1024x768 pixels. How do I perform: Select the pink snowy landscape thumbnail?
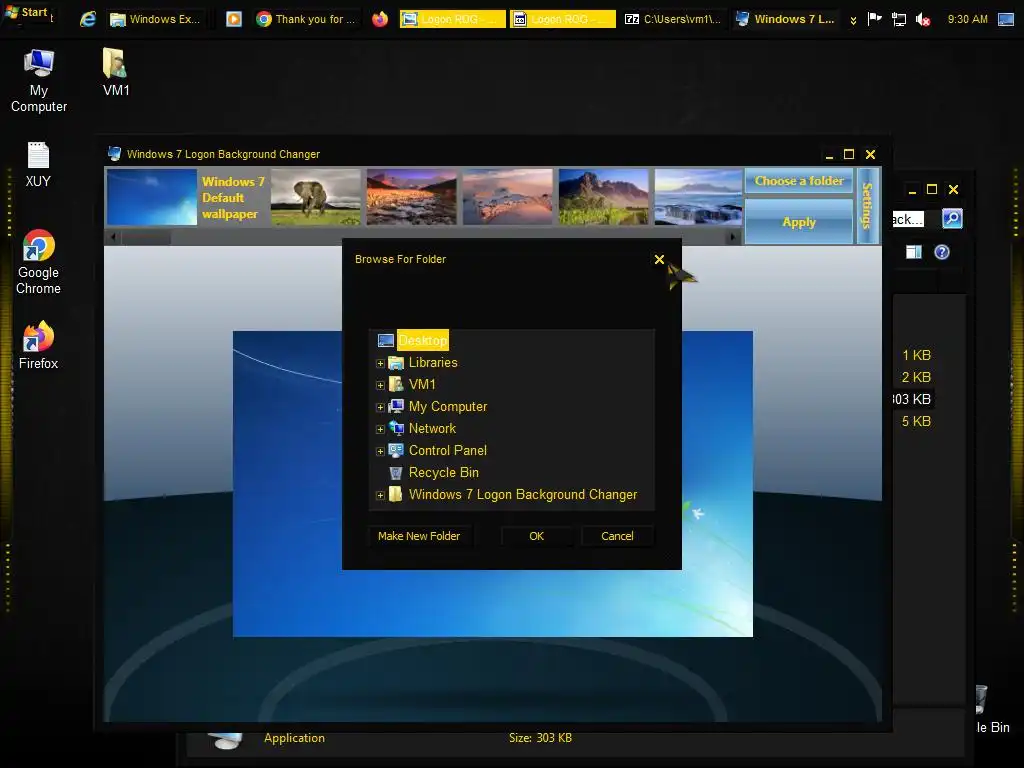[x=507, y=197]
